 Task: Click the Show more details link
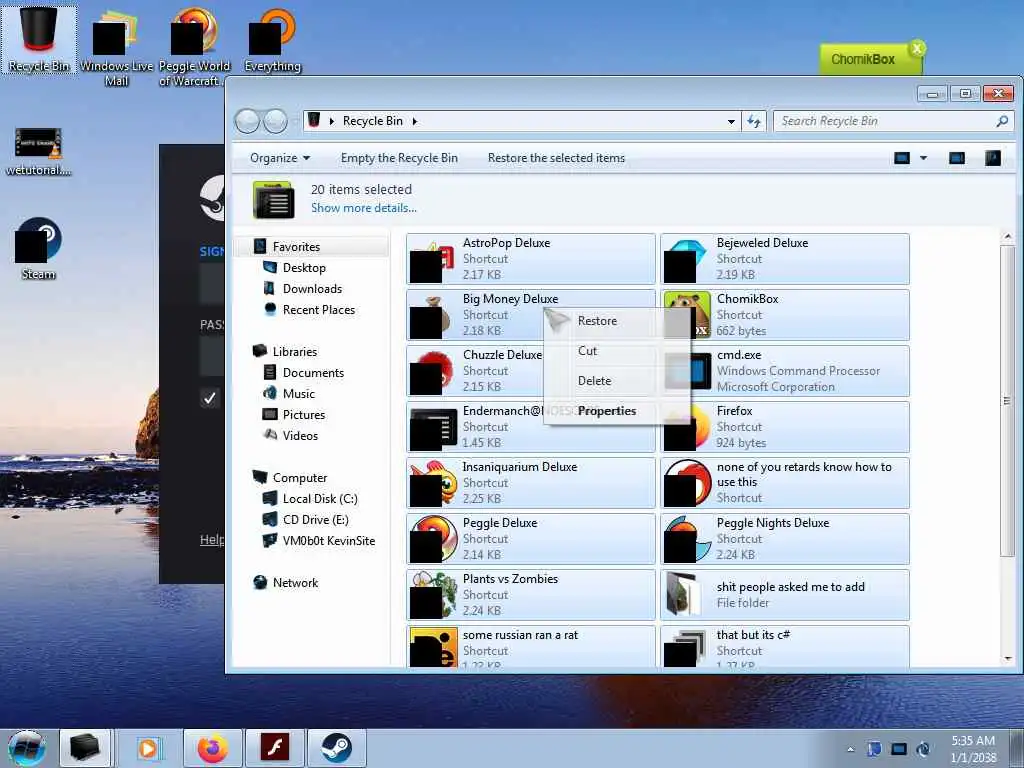pyautogui.click(x=364, y=208)
